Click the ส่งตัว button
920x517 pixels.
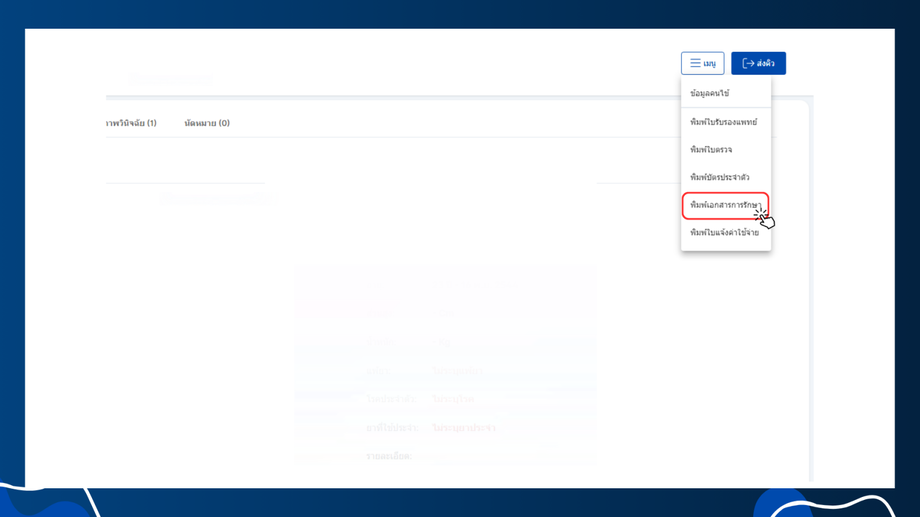(x=758, y=63)
